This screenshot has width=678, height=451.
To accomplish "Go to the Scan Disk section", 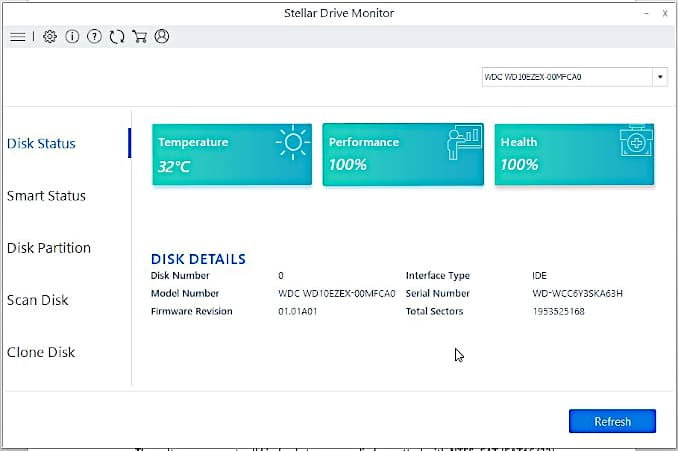I will point(38,300).
